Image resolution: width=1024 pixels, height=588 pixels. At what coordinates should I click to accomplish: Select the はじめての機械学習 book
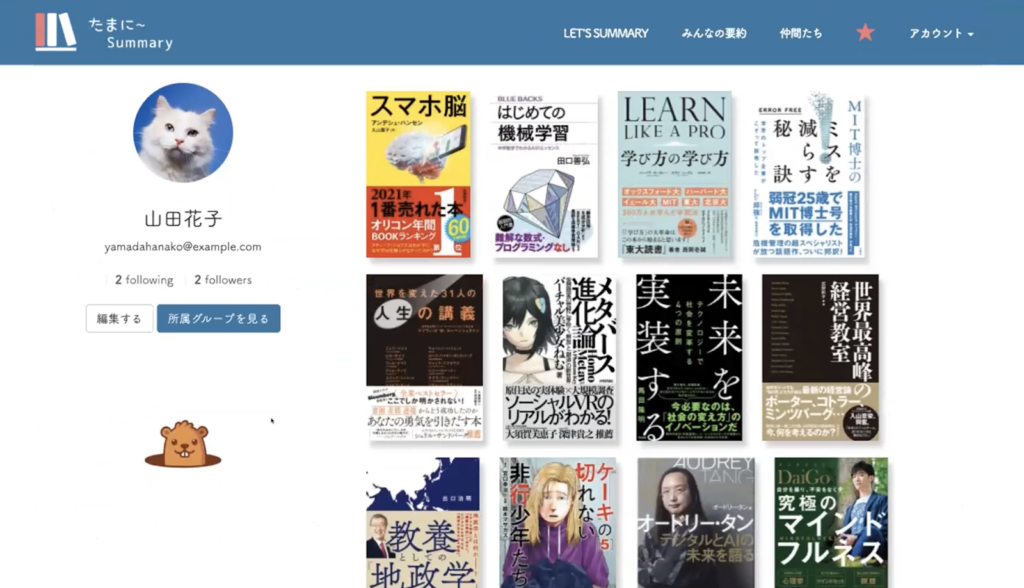(x=547, y=175)
